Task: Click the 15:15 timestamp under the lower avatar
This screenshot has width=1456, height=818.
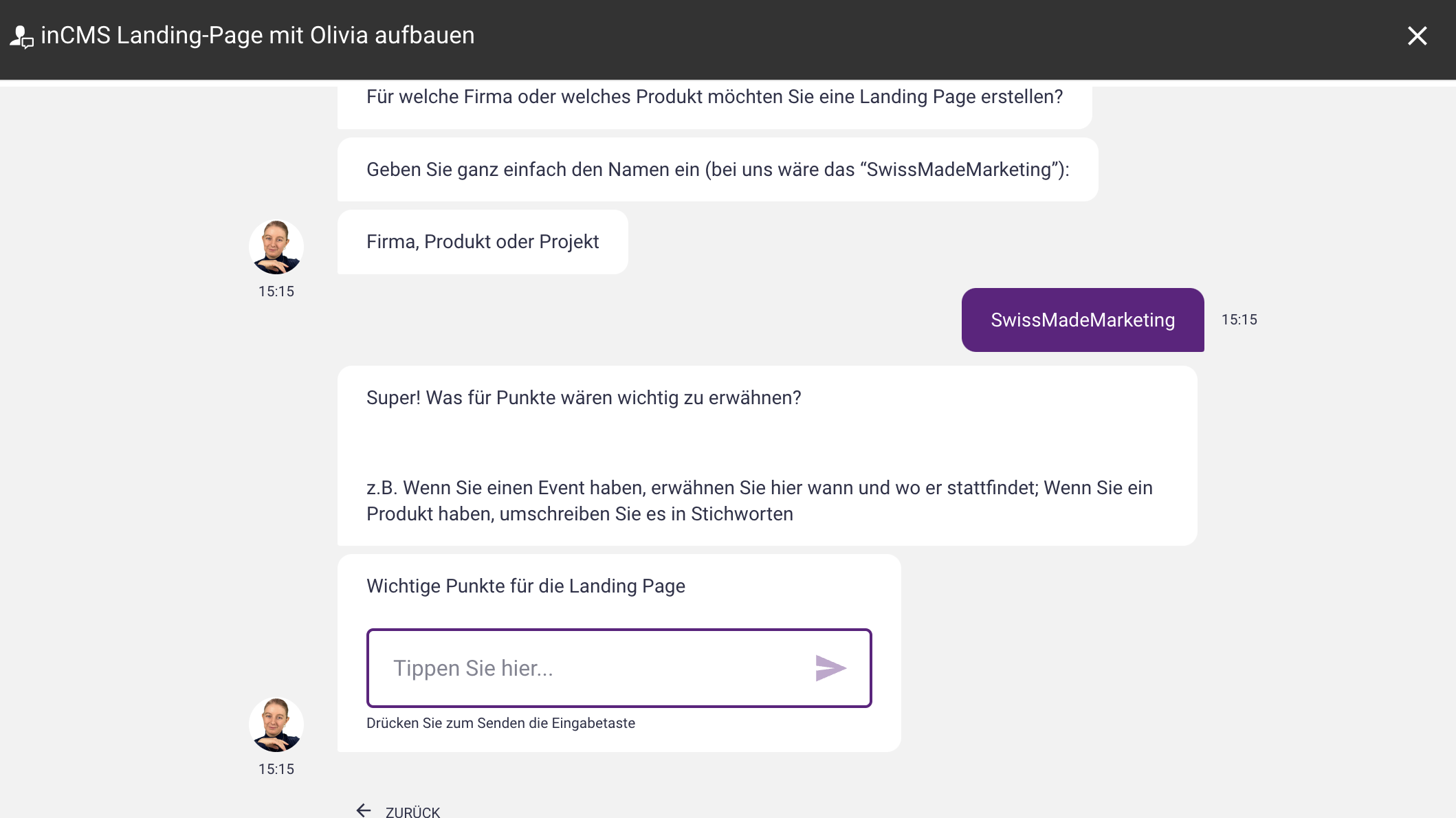Action: pyautogui.click(x=276, y=769)
